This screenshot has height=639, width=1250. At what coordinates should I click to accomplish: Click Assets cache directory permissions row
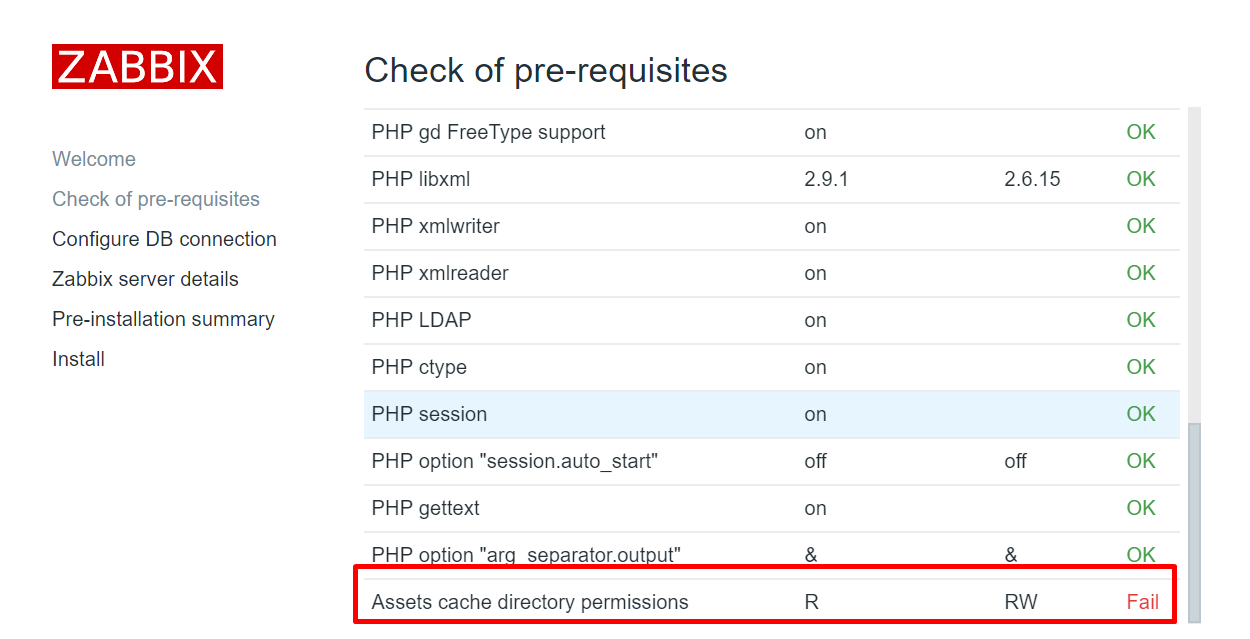click(x=530, y=602)
